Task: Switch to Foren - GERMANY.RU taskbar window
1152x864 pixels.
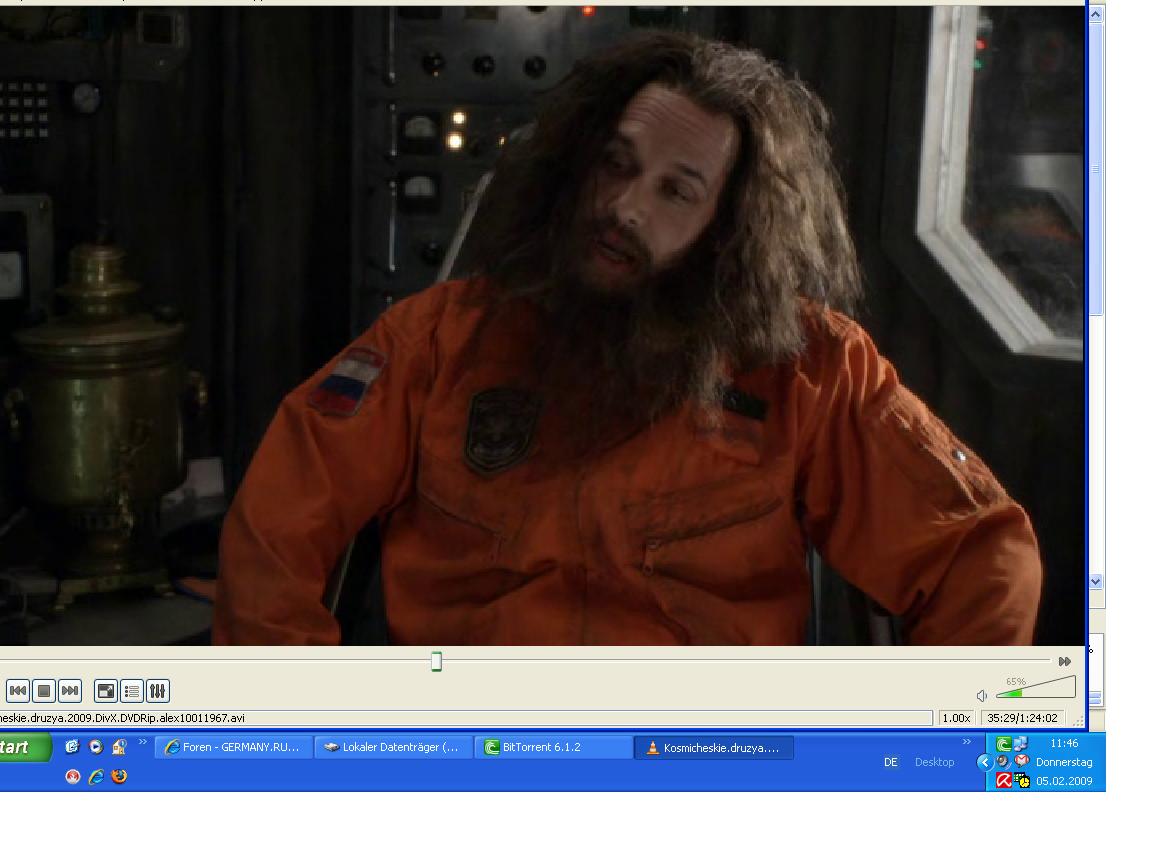Action: click(x=233, y=747)
